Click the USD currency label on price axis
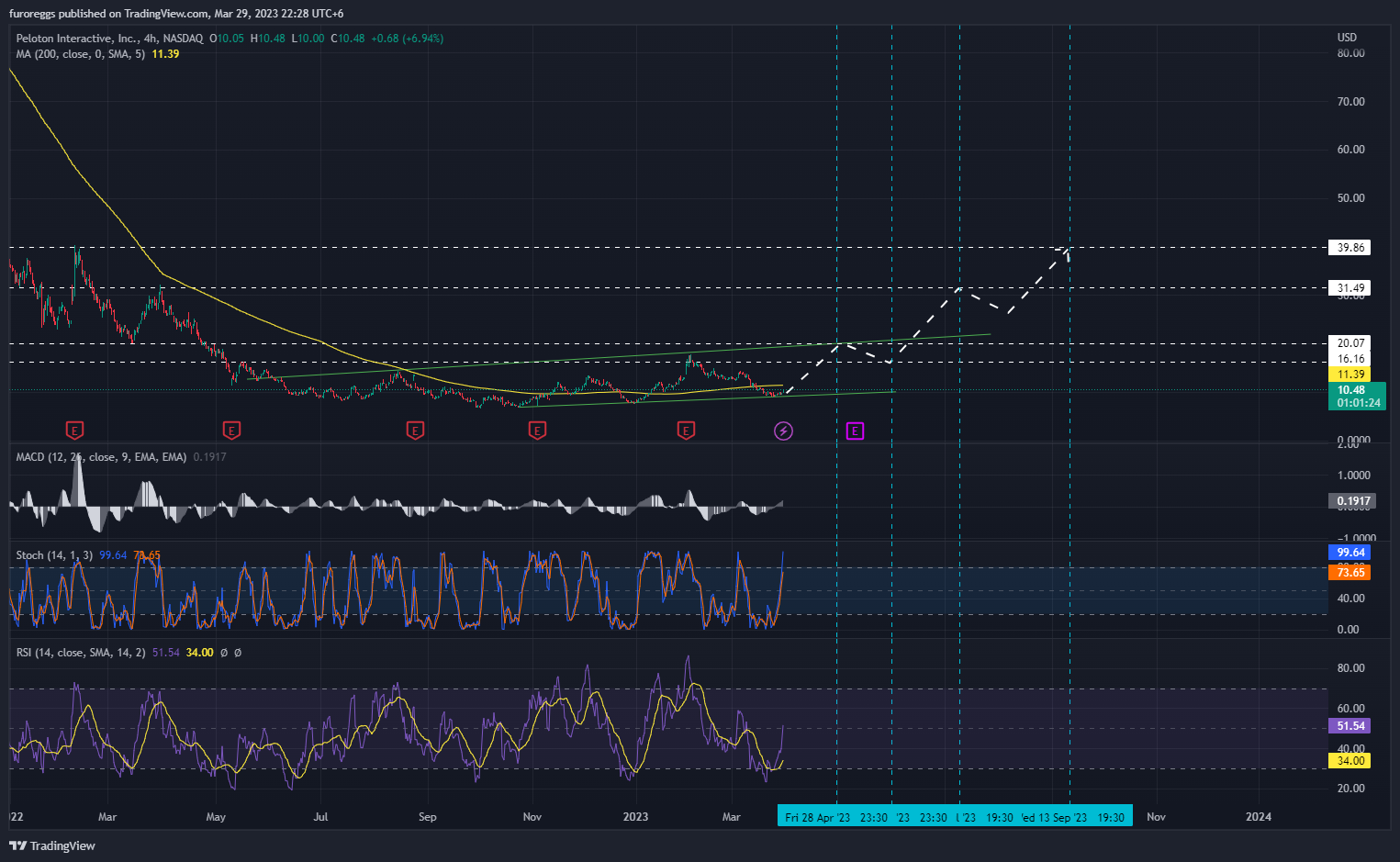Viewport: 1400px width, 862px height. tap(1347, 38)
